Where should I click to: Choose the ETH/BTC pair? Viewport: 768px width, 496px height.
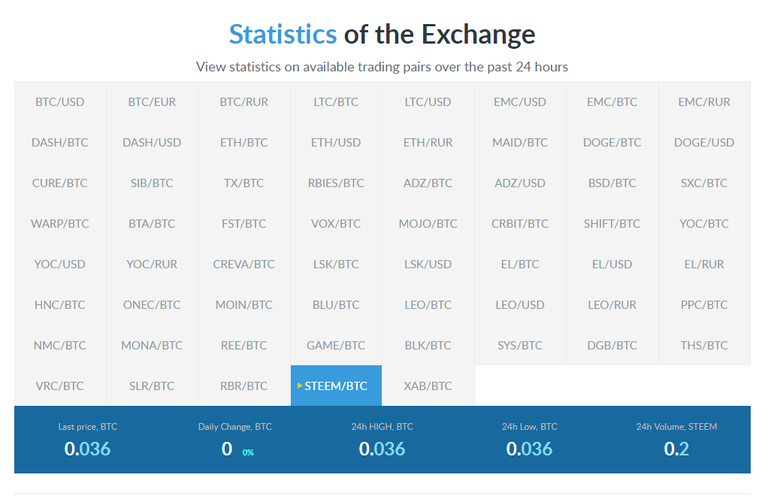coord(244,143)
